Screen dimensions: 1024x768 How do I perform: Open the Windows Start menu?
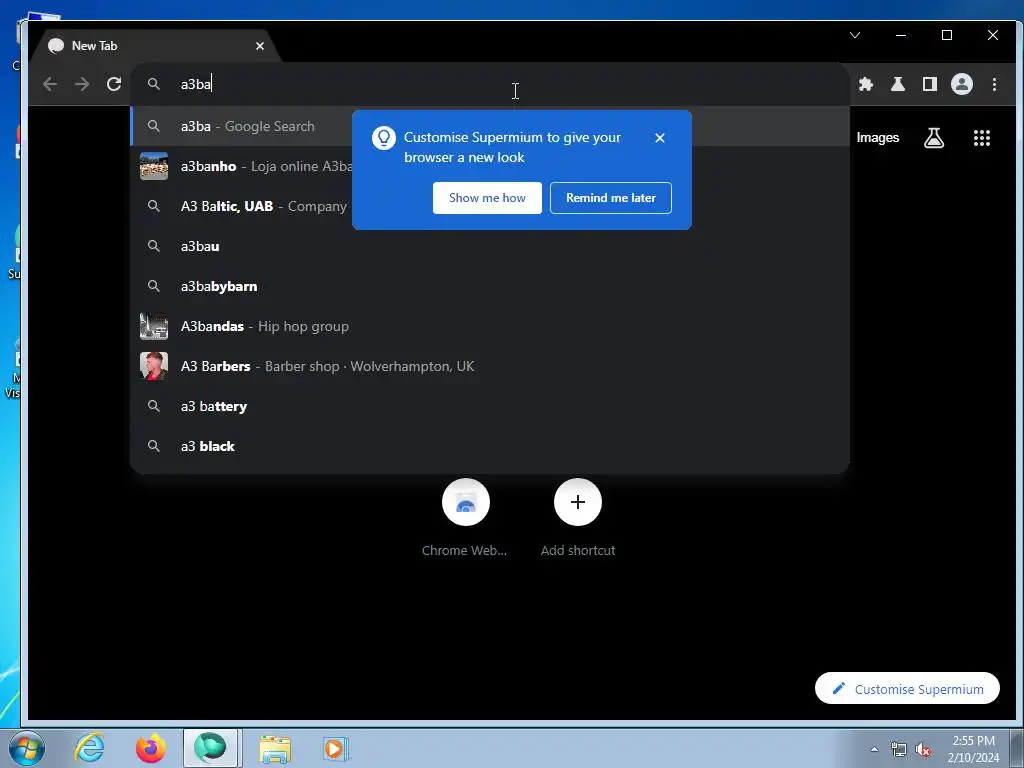click(x=27, y=748)
